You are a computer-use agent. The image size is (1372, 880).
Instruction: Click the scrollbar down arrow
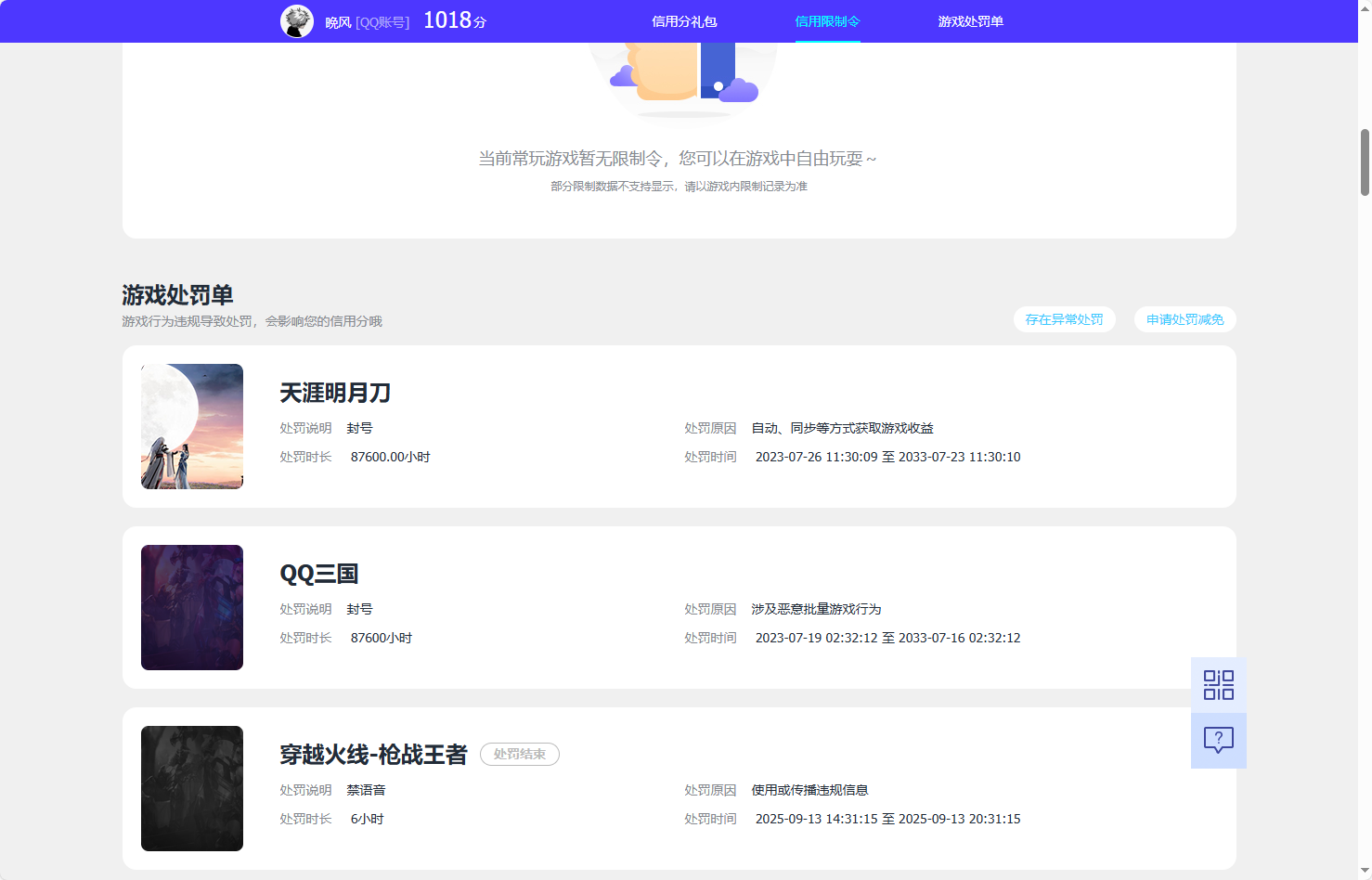point(1364,872)
